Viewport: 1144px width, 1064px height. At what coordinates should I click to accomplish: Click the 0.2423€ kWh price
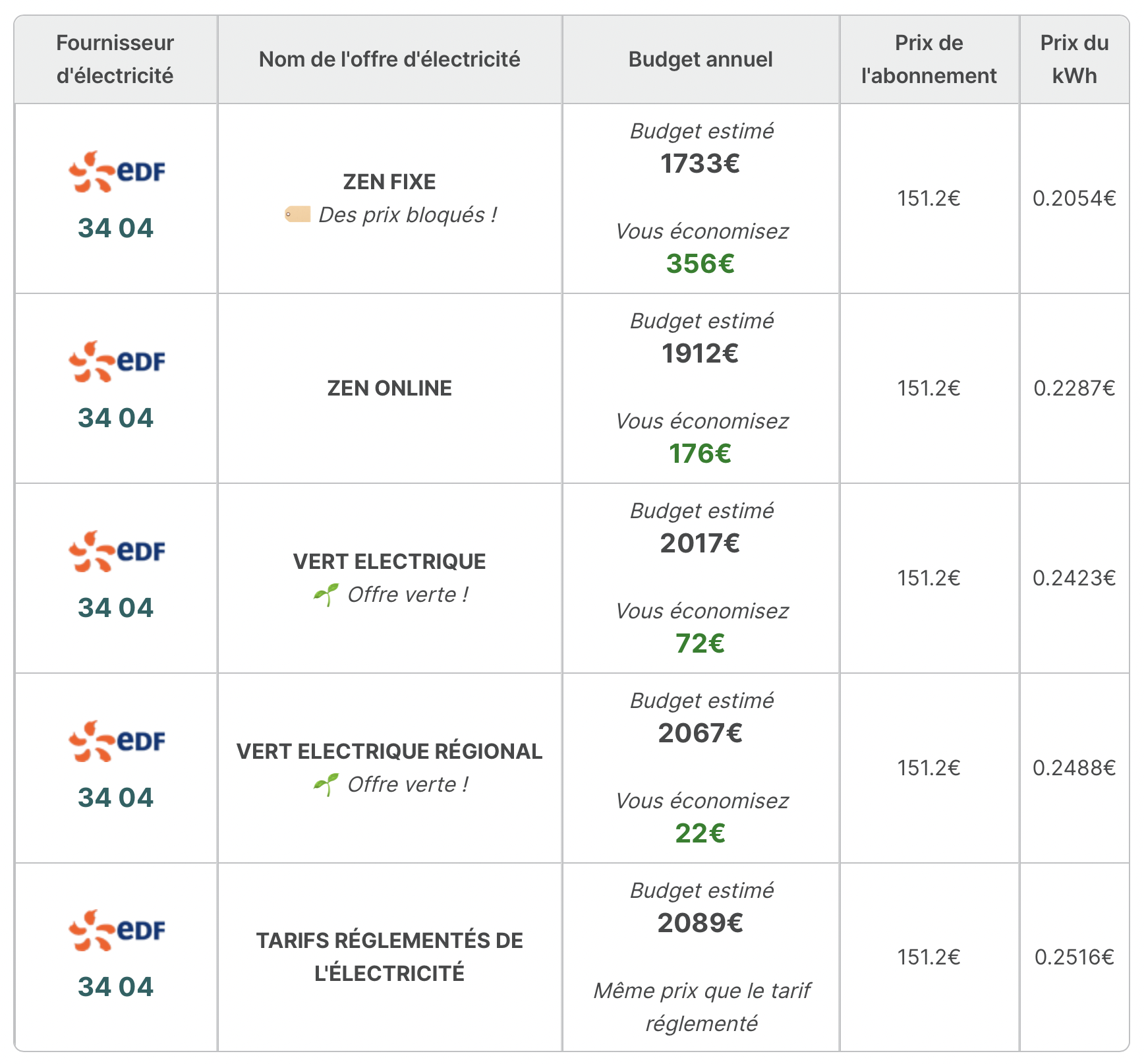tap(1074, 578)
